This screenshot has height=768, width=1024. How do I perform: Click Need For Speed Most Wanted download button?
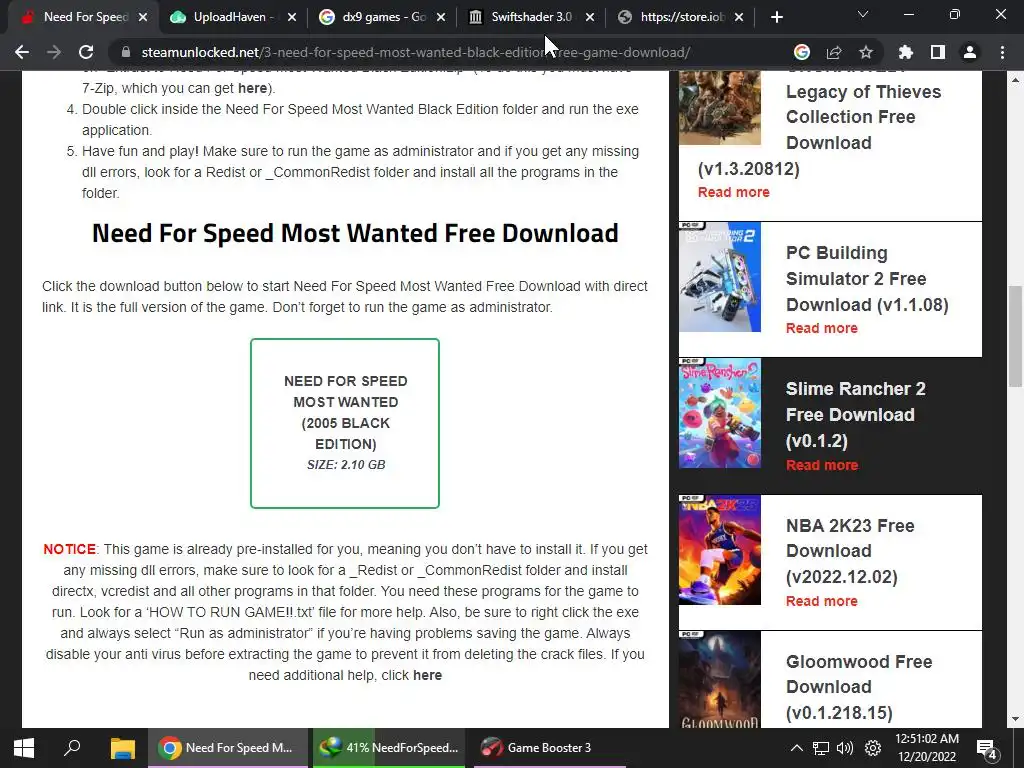[345, 423]
